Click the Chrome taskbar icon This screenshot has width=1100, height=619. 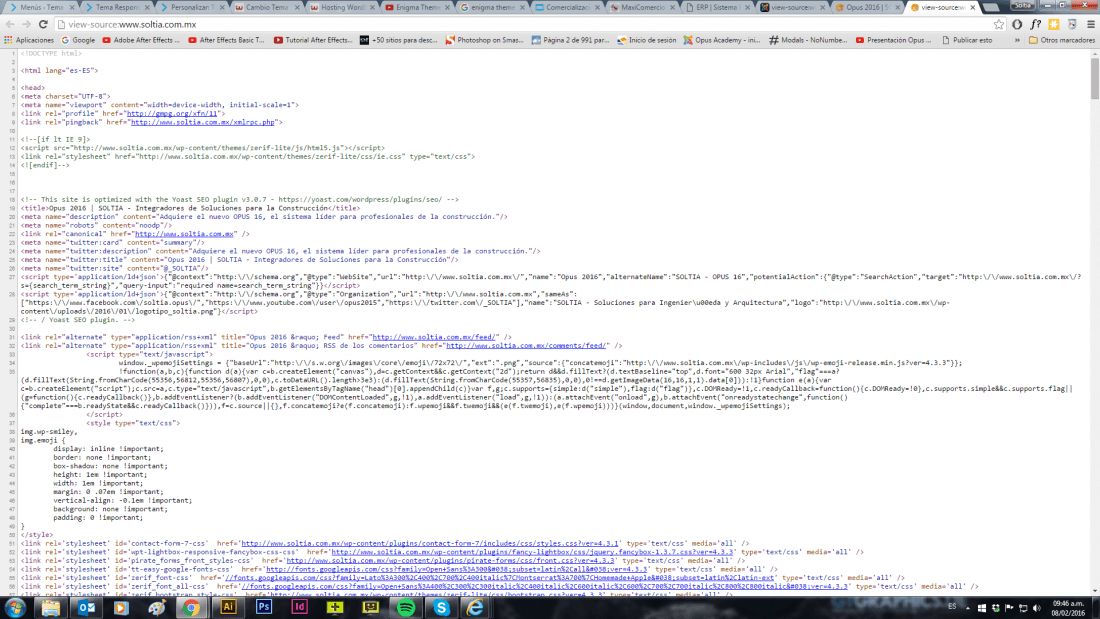pyautogui.click(x=191, y=607)
